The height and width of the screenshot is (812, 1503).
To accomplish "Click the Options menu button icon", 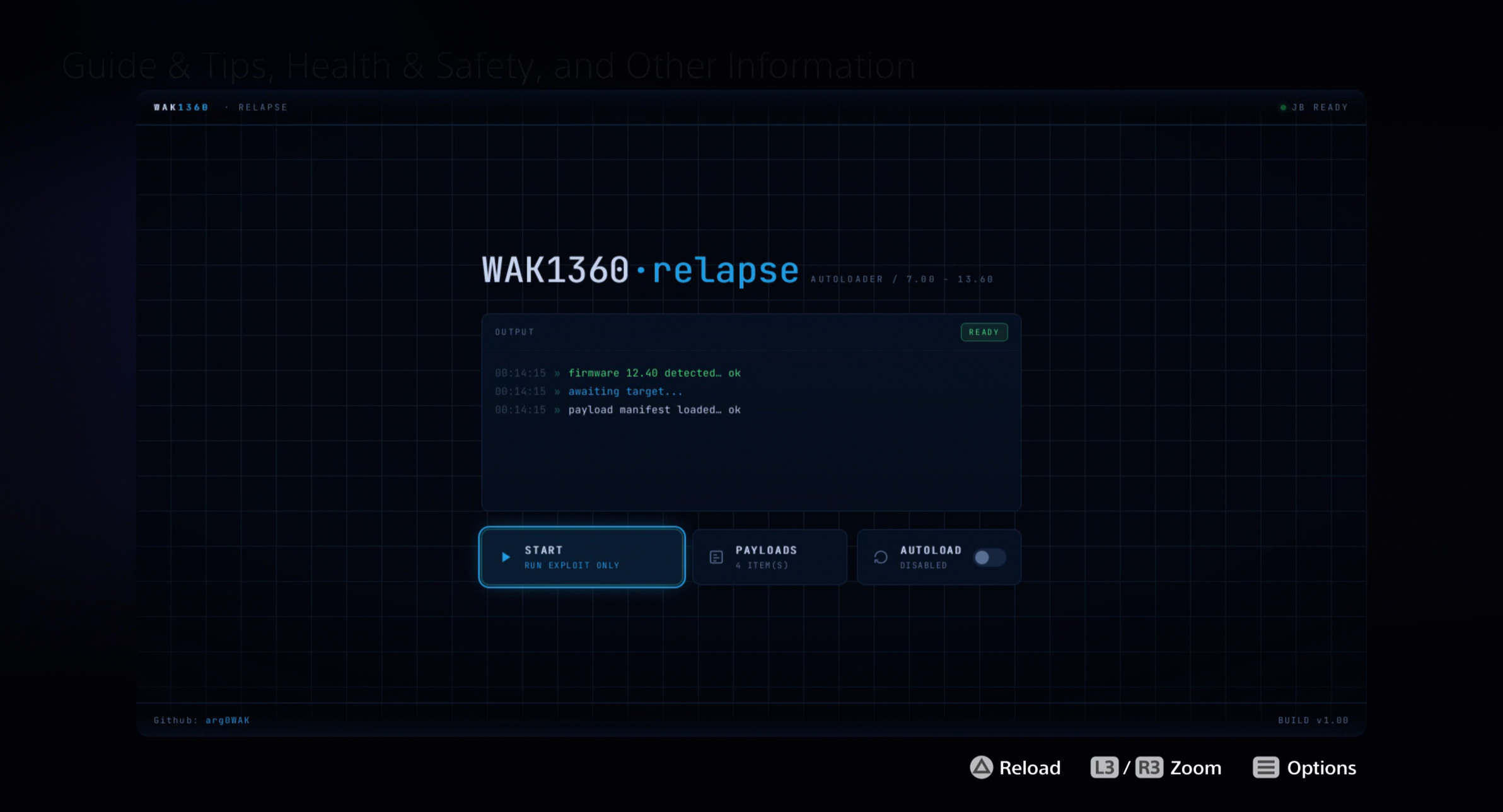I will 1265,767.
